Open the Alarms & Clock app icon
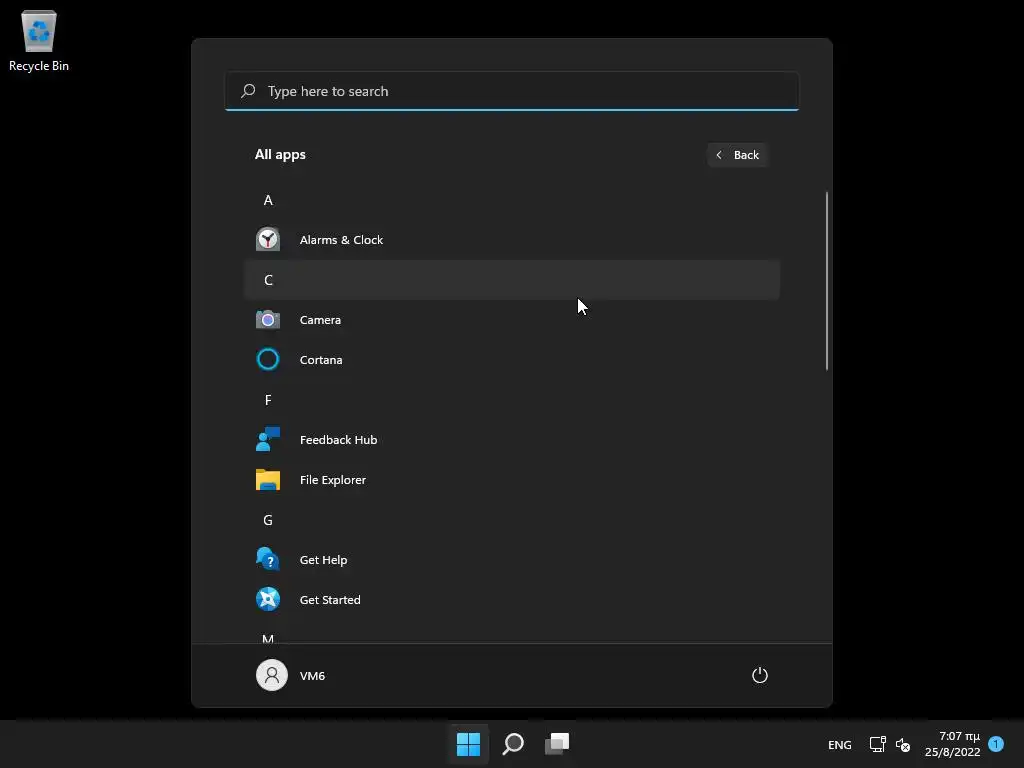This screenshot has height=768, width=1024. click(268, 240)
